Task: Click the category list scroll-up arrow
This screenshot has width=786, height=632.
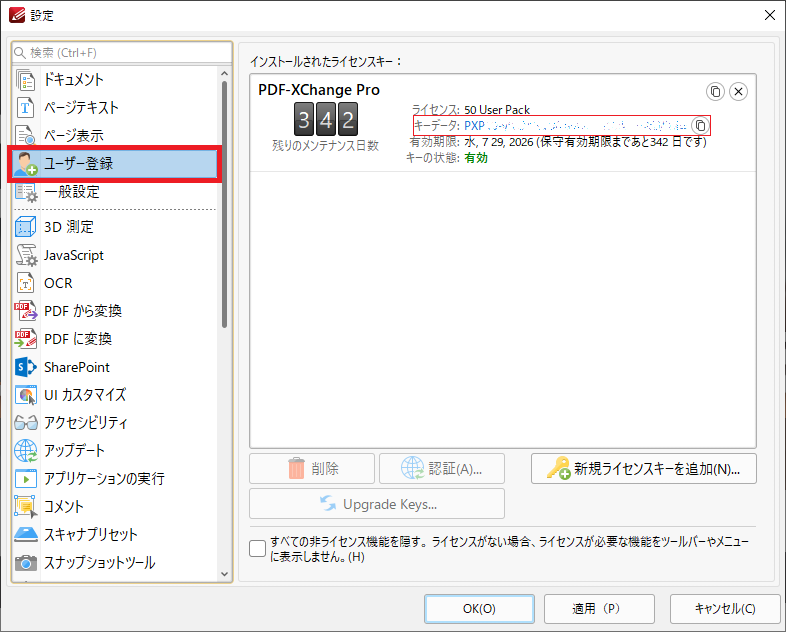Action: pos(225,74)
